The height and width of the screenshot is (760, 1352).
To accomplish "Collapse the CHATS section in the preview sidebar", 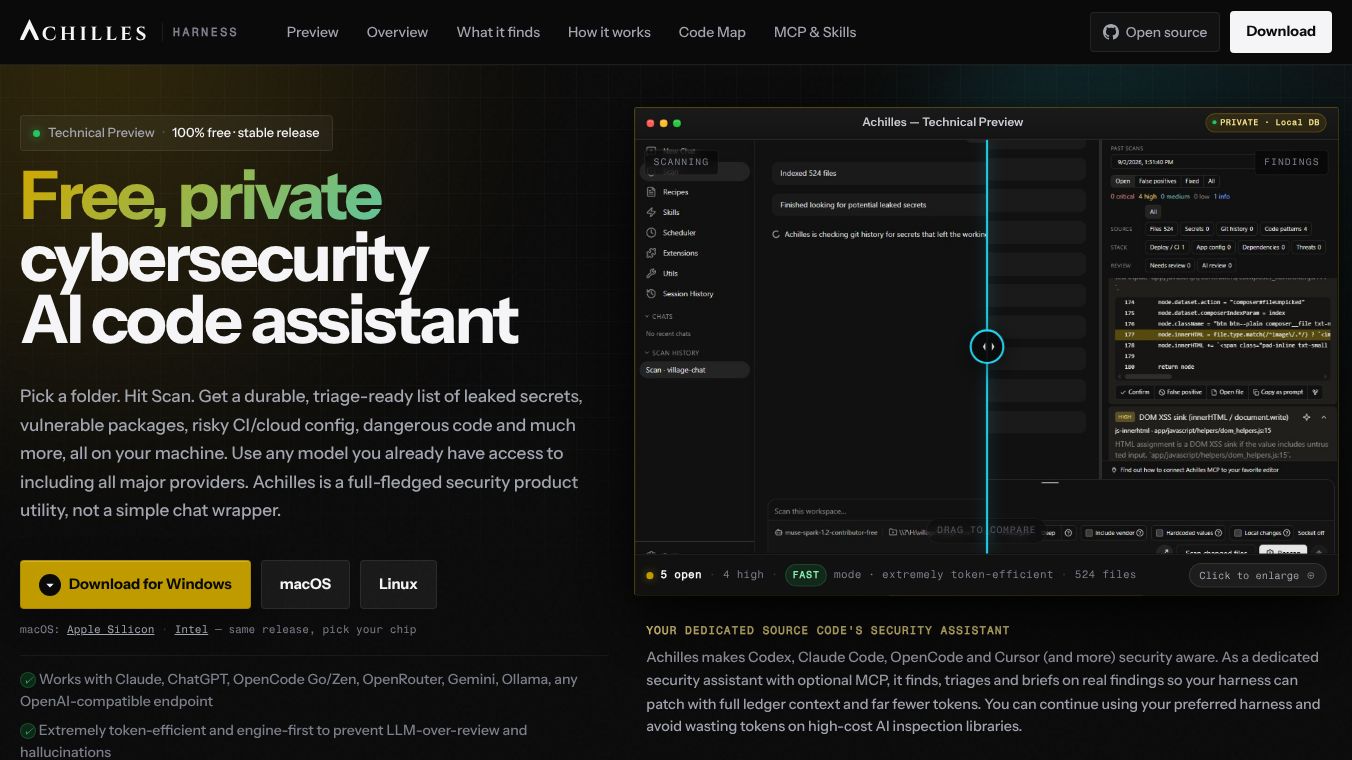I will point(647,316).
